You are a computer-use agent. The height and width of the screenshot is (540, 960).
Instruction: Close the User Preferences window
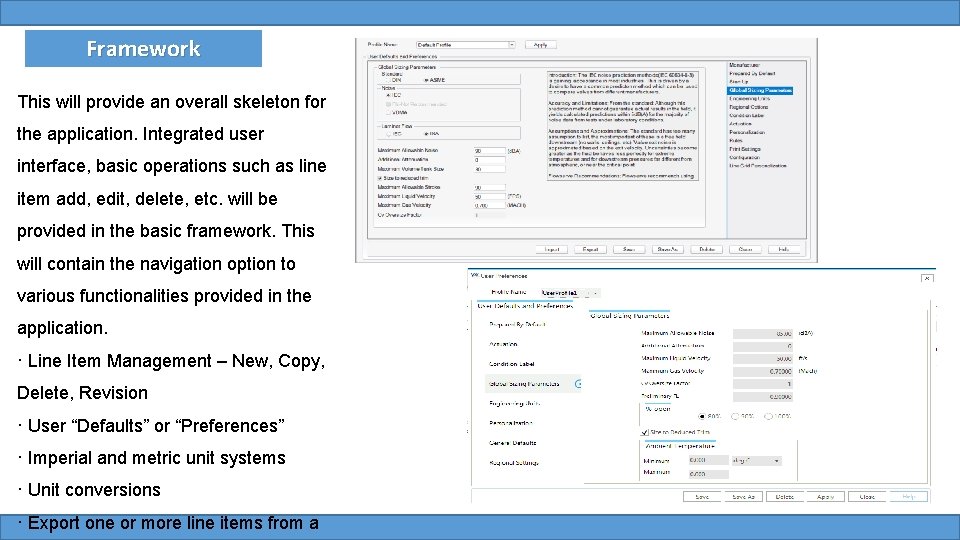927,278
